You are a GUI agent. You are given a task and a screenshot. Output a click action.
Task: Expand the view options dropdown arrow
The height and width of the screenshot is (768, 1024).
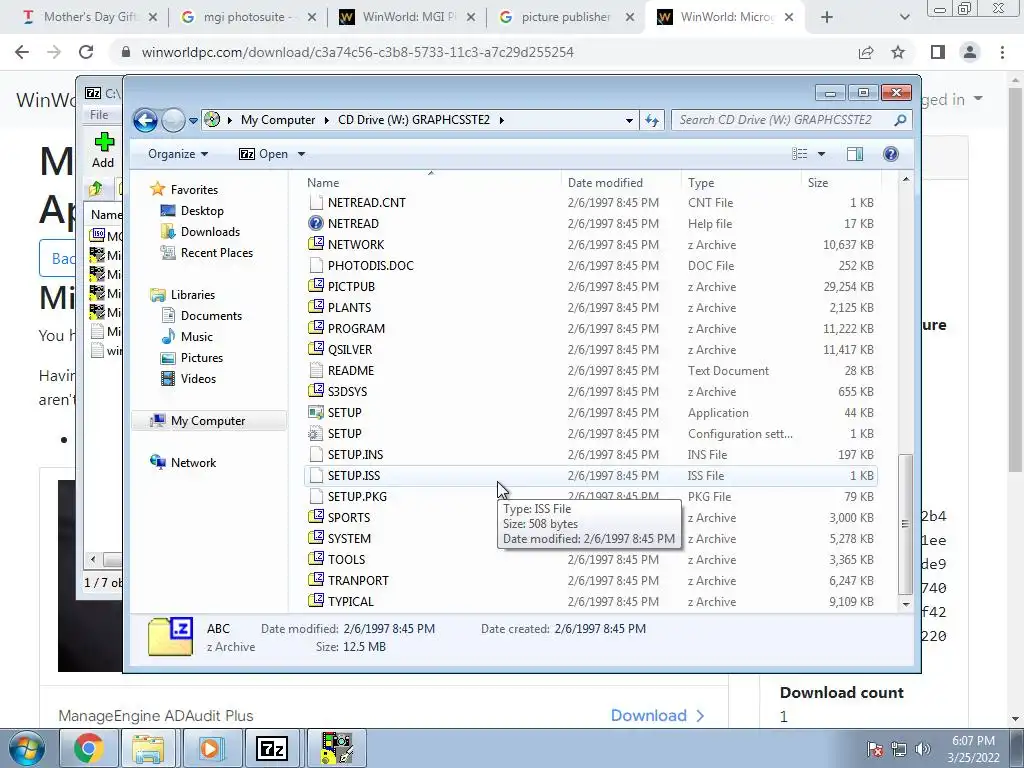click(822, 154)
